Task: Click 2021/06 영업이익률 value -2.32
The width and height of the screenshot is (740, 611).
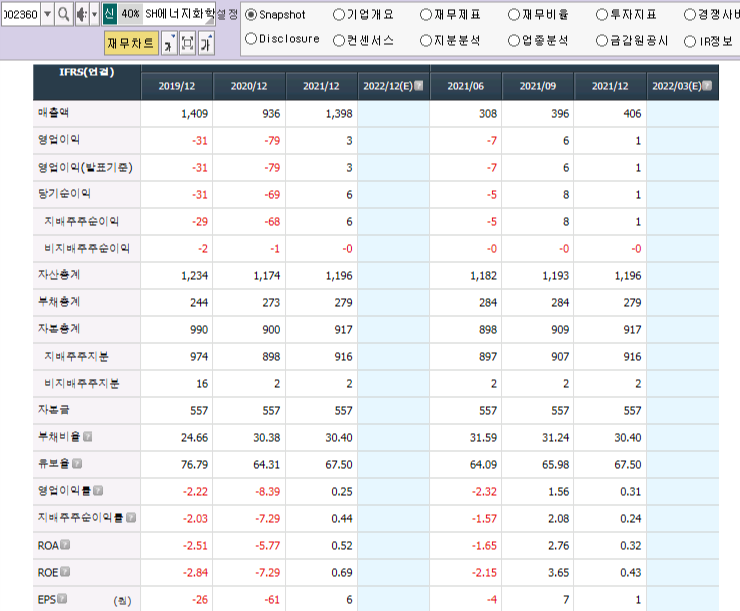Action: click(x=484, y=492)
